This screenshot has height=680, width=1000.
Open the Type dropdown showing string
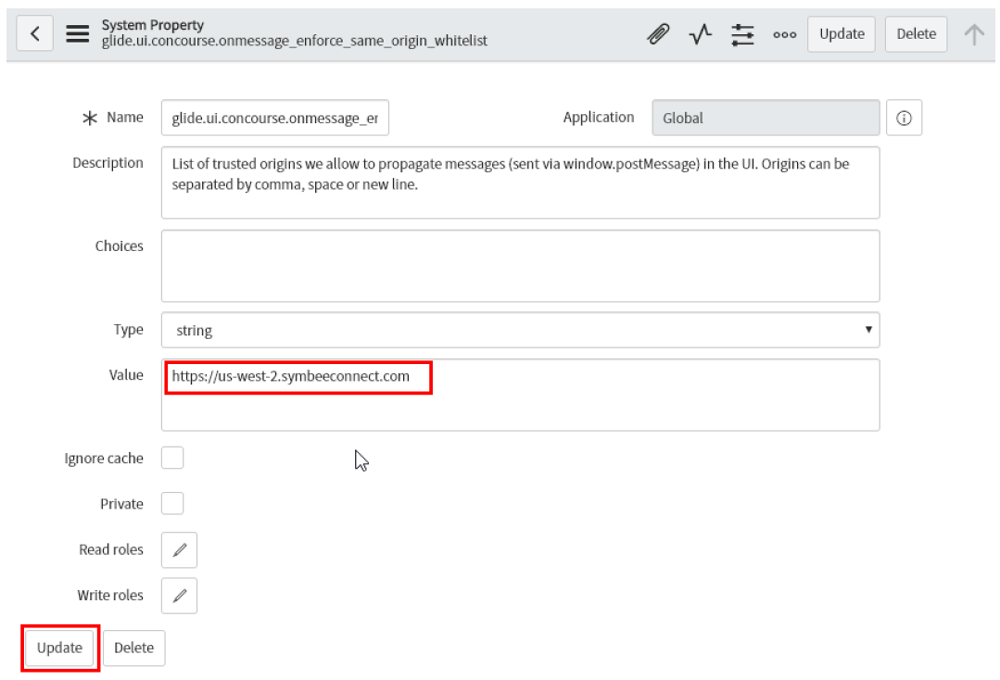(520, 330)
